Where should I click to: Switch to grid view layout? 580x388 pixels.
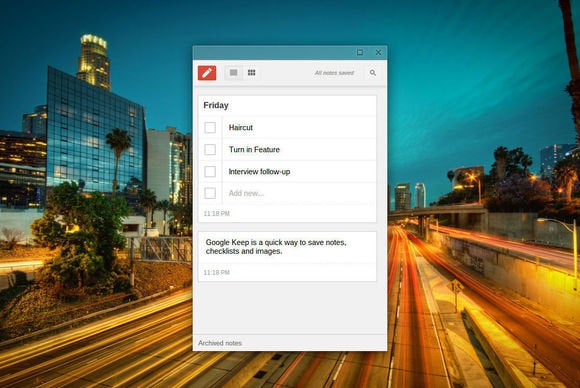point(252,72)
